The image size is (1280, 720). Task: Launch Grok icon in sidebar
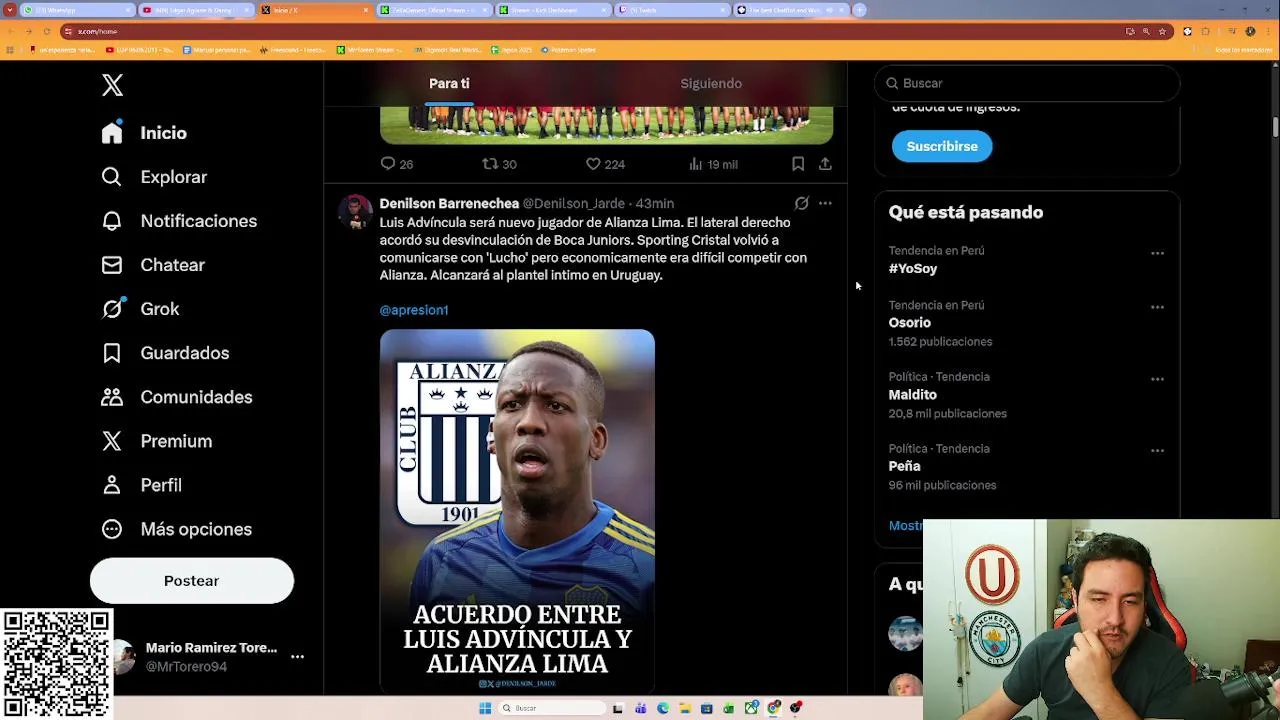pyautogui.click(x=112, y=309)
